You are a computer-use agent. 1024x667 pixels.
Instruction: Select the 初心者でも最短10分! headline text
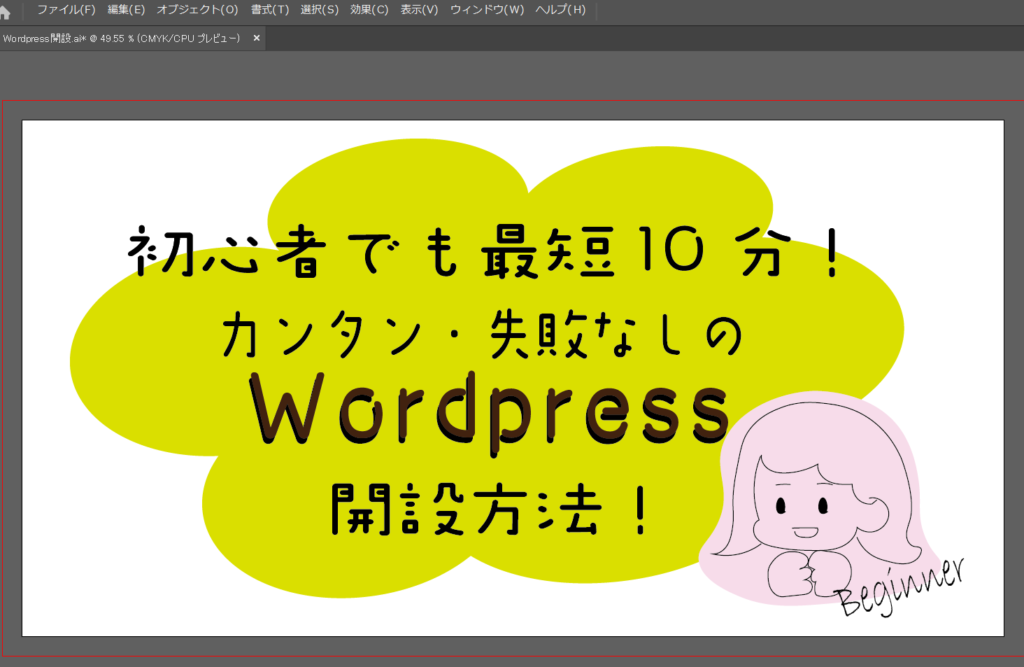click(x=484, y=252)
